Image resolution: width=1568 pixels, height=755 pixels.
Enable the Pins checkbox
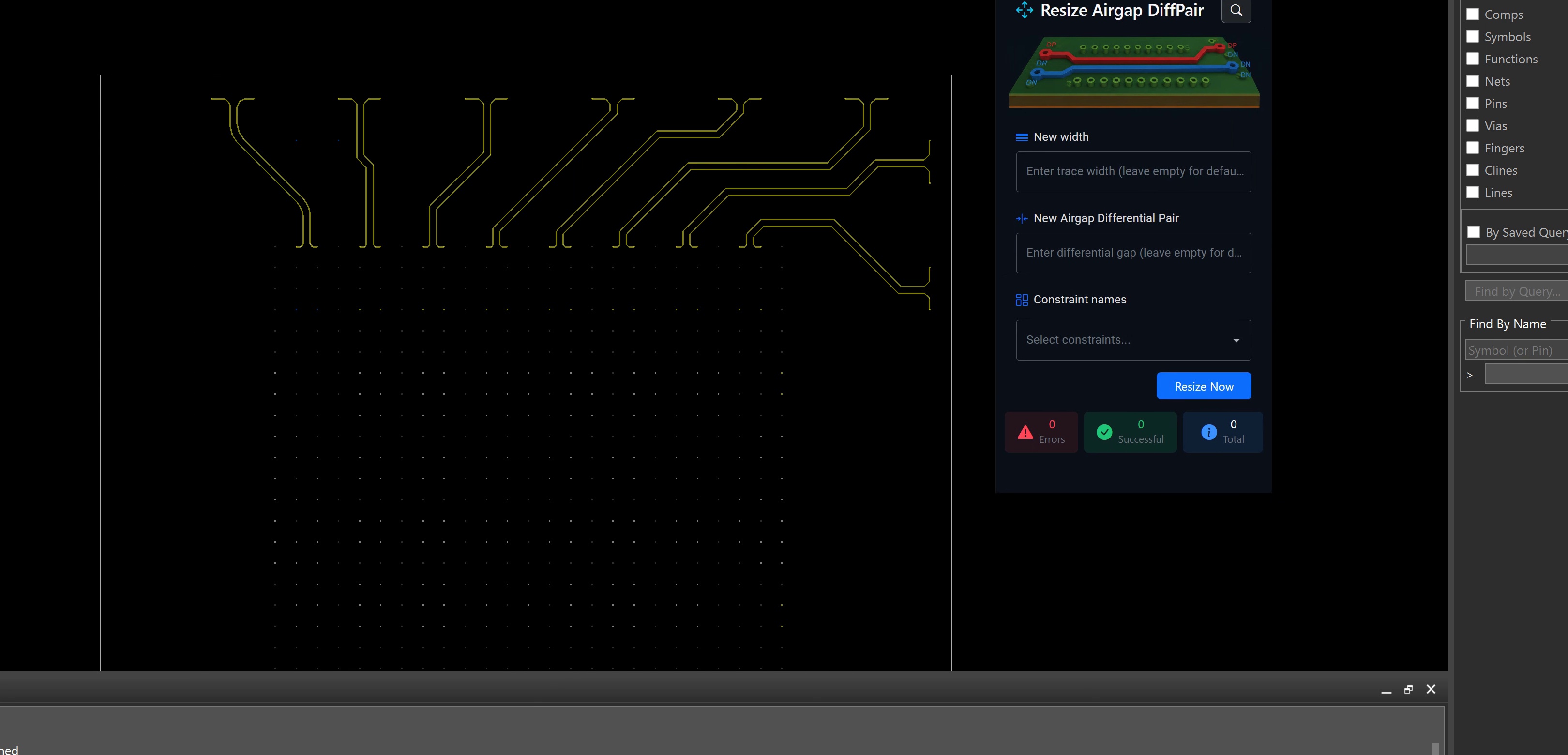point(1473,103)
